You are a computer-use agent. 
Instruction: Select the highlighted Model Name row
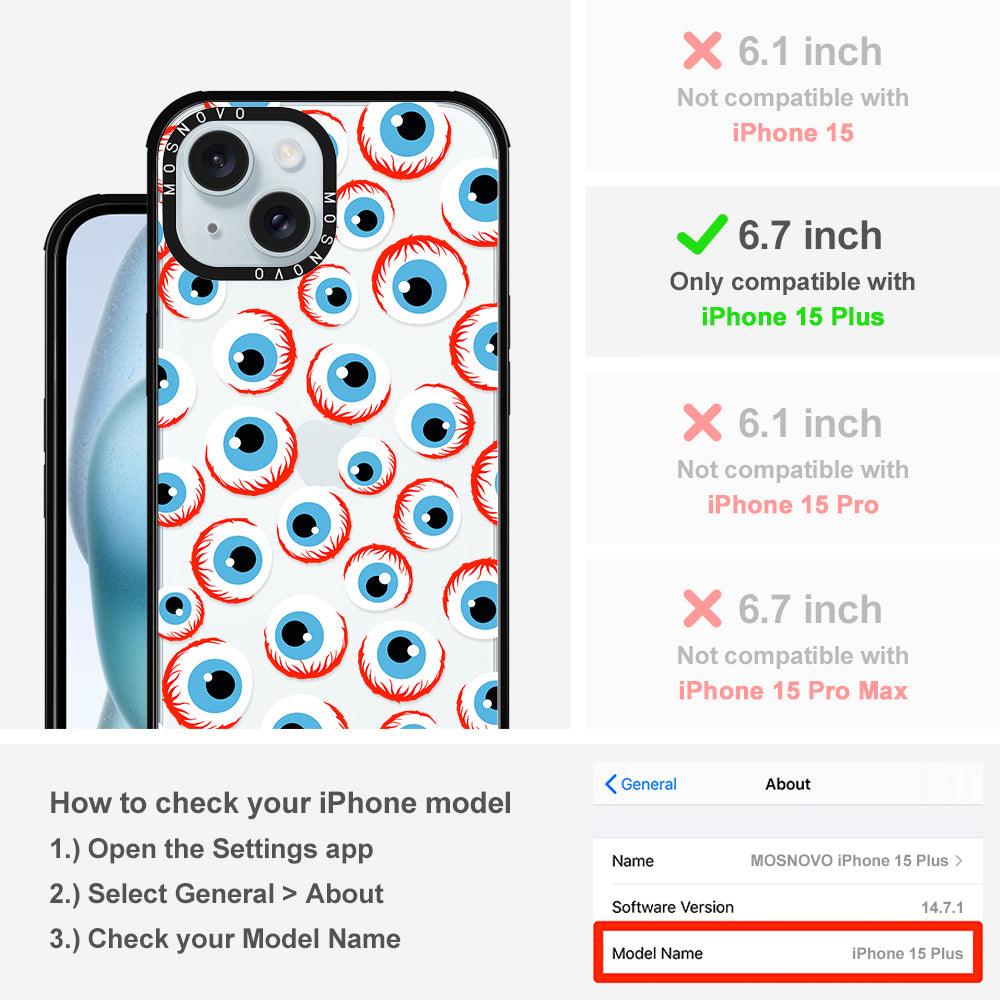pyautogui.click(x=788, y=953)
